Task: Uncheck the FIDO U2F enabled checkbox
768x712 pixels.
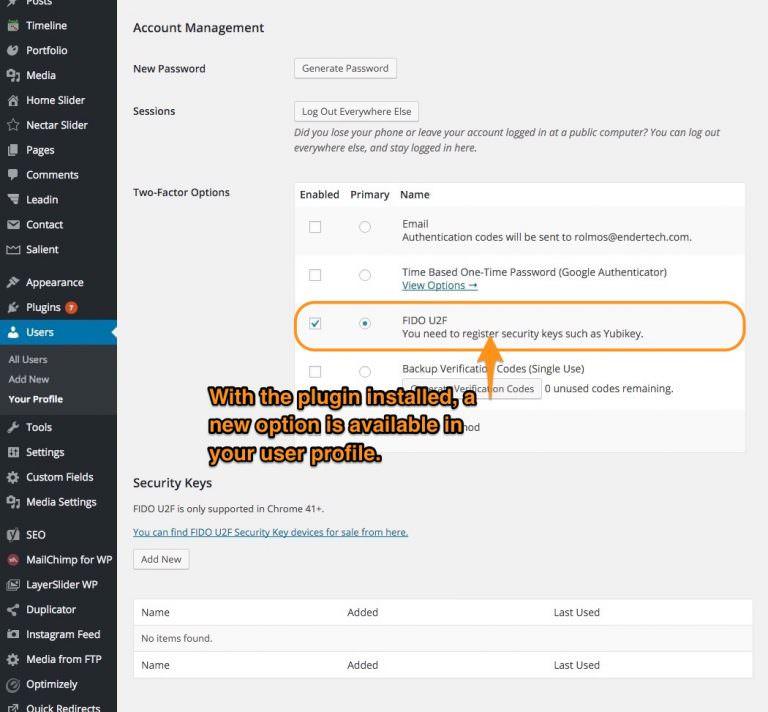Action: point(315,324)
